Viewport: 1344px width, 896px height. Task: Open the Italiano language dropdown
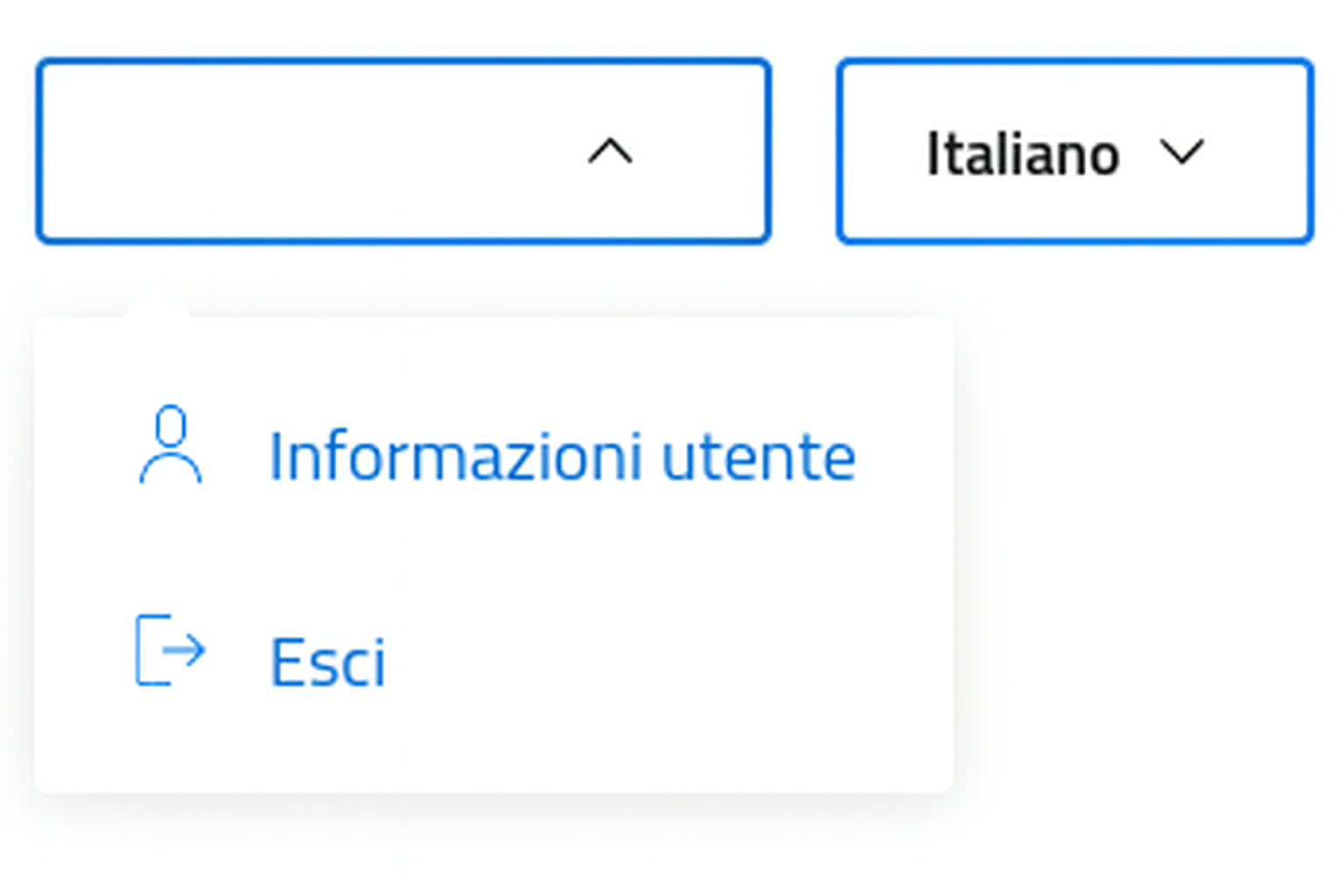coord(1074,150)
